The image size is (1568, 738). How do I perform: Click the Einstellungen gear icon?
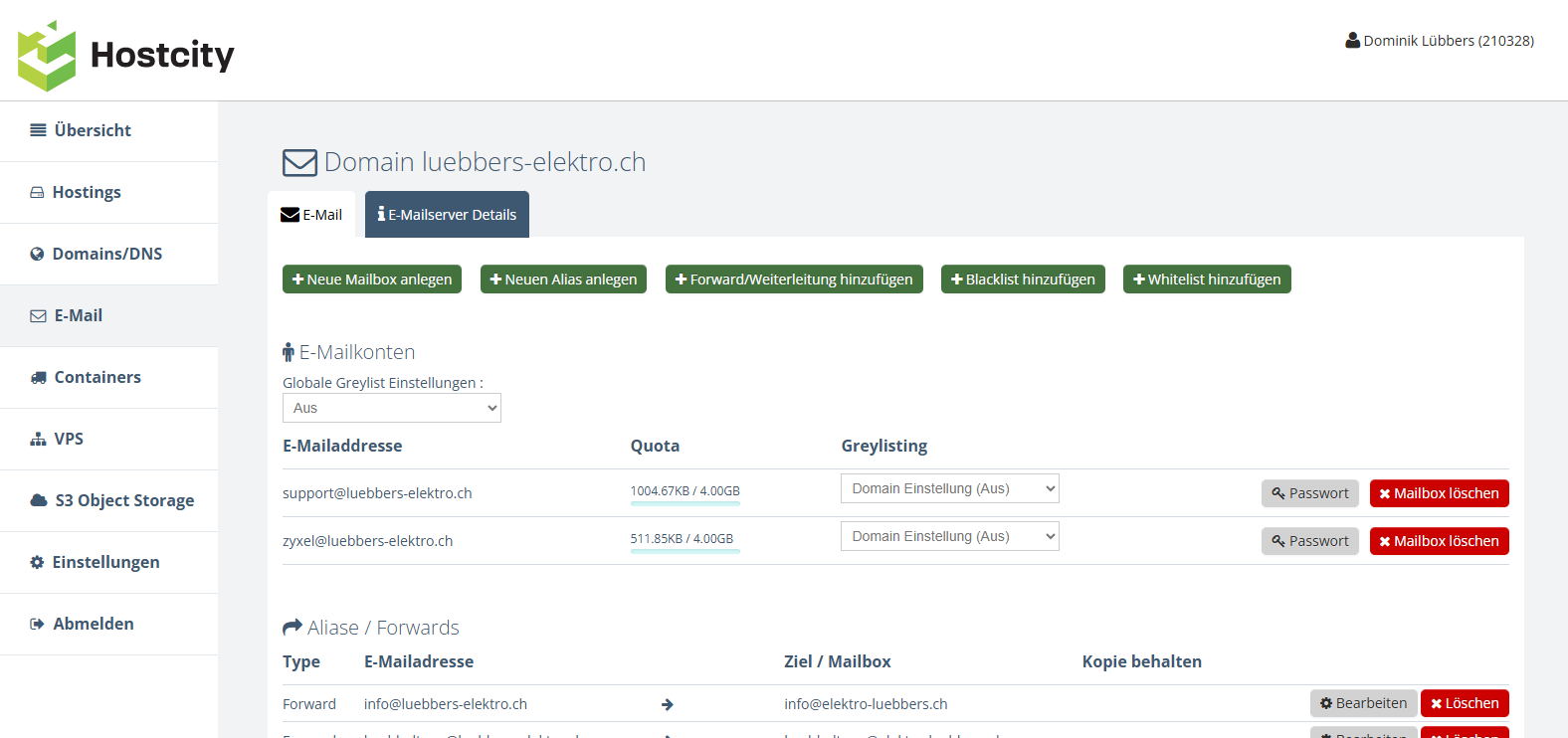[37, 562]
